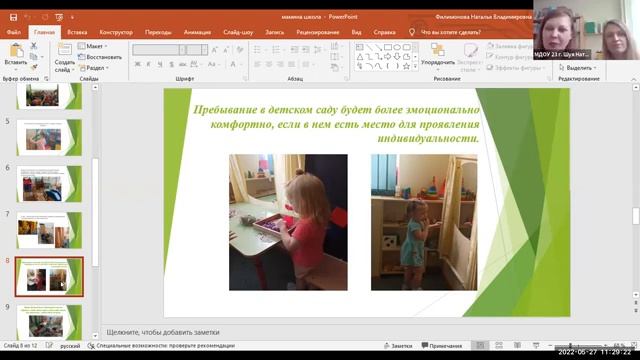
Task: Toggle text shadow S formatting
Action: [171, 64]
